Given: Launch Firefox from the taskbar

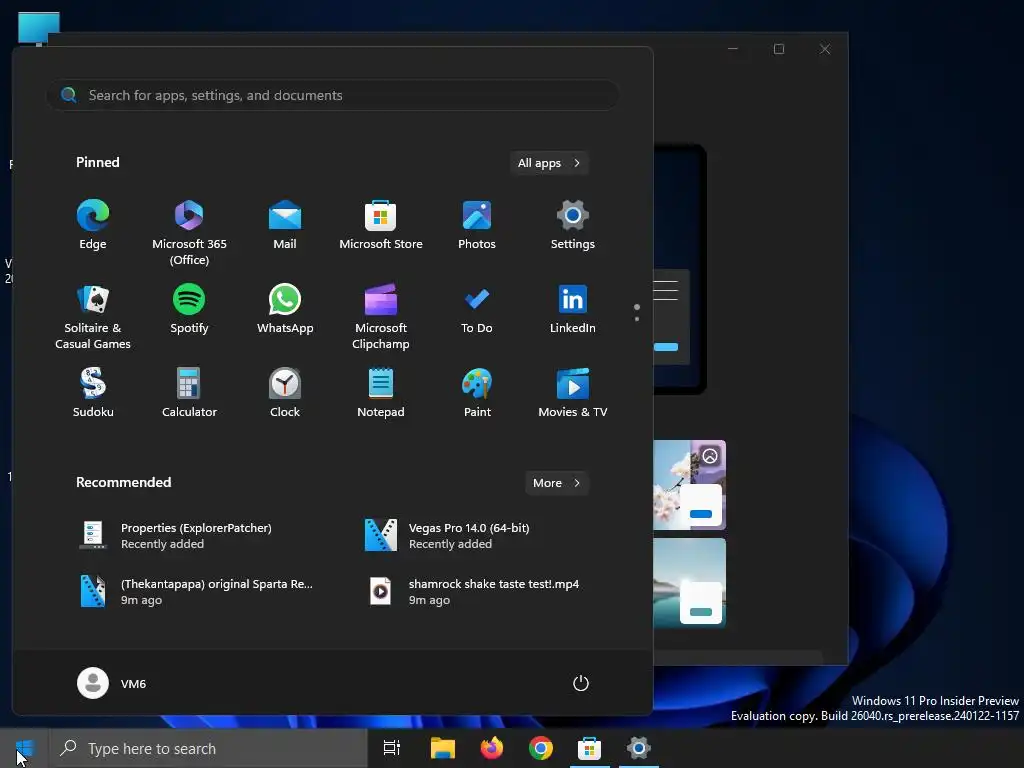Looking at the screenshot, I should point(491,748).
